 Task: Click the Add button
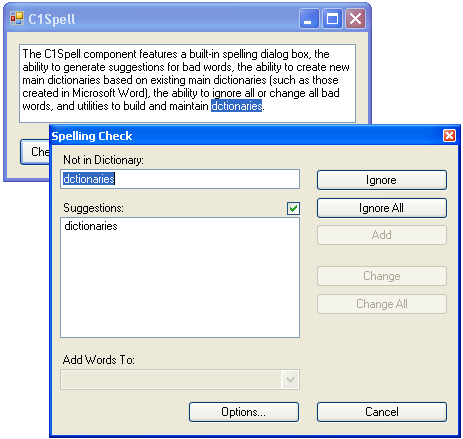coord(382,235)
